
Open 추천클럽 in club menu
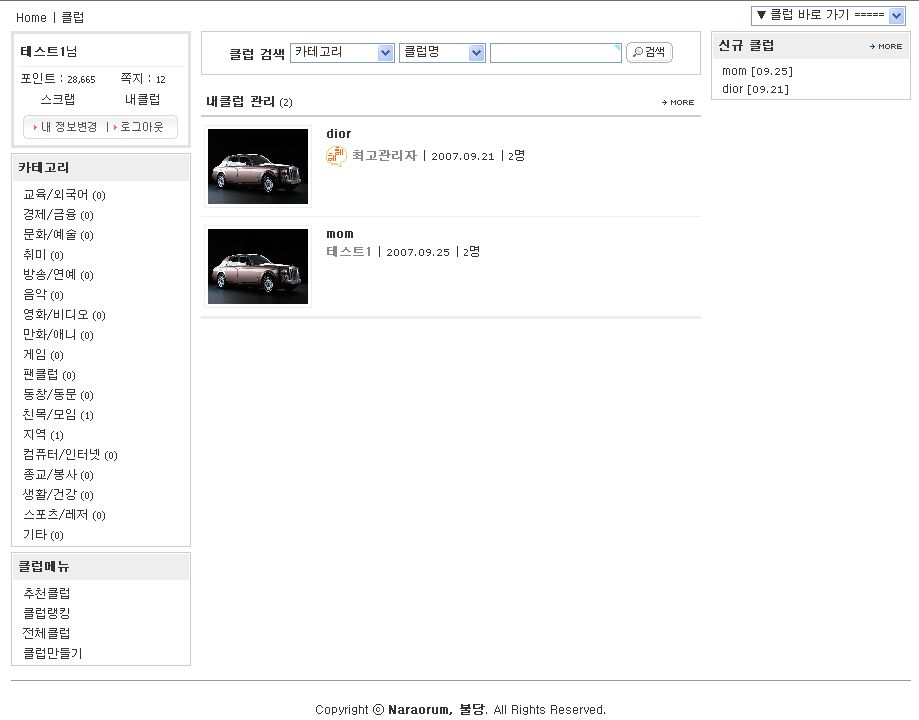tap(47, 594)
